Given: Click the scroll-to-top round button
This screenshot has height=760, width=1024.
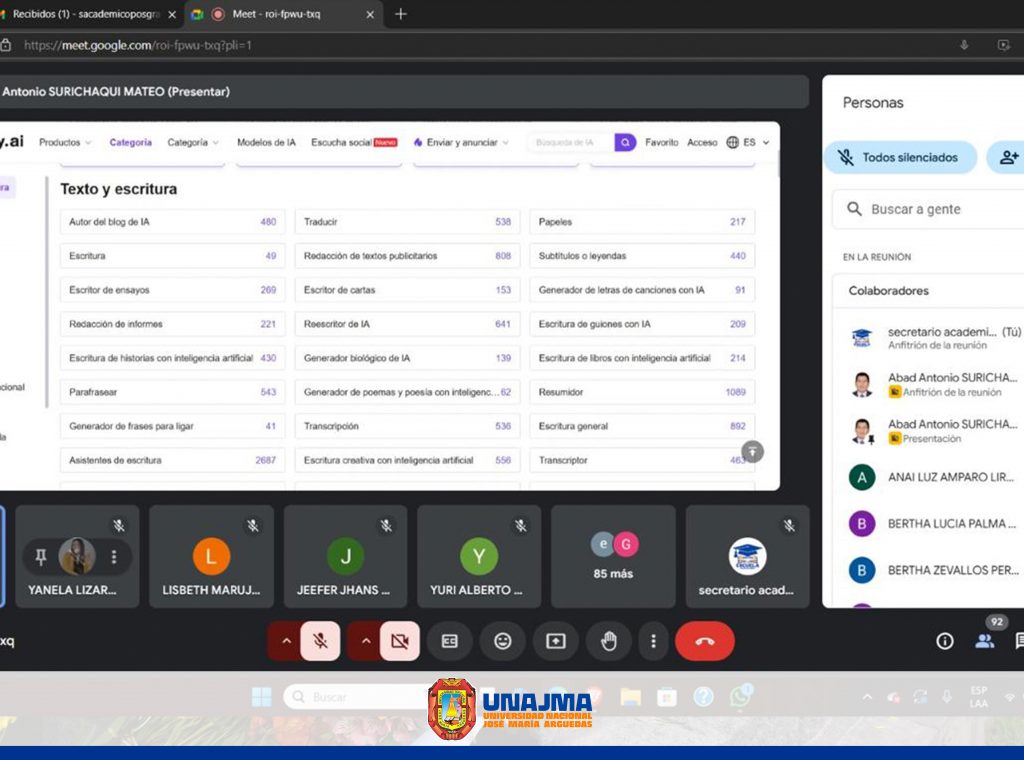Looking at the screenshot, I should [752, 451].
